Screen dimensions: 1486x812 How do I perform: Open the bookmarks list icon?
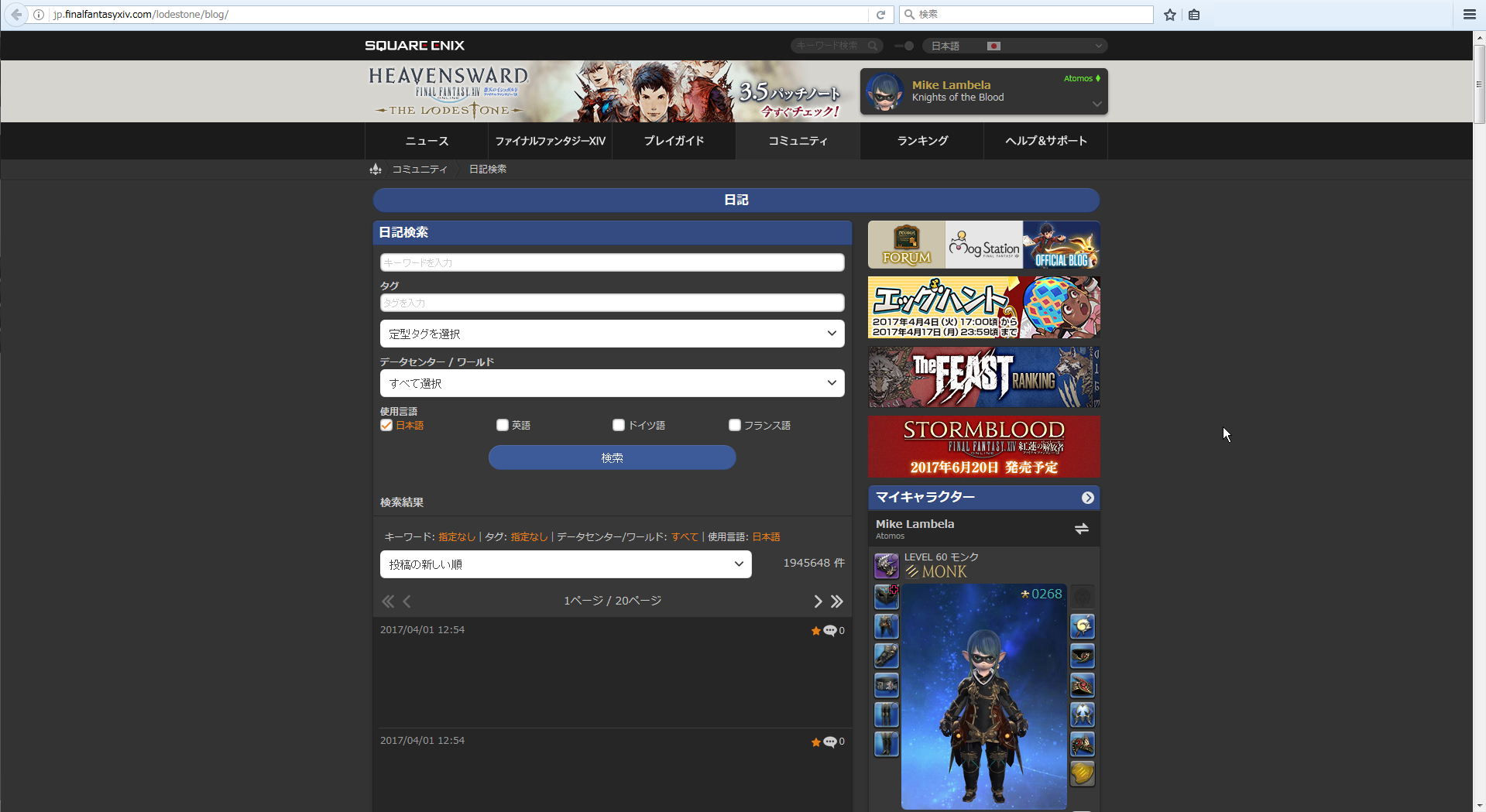(1194, 15)
